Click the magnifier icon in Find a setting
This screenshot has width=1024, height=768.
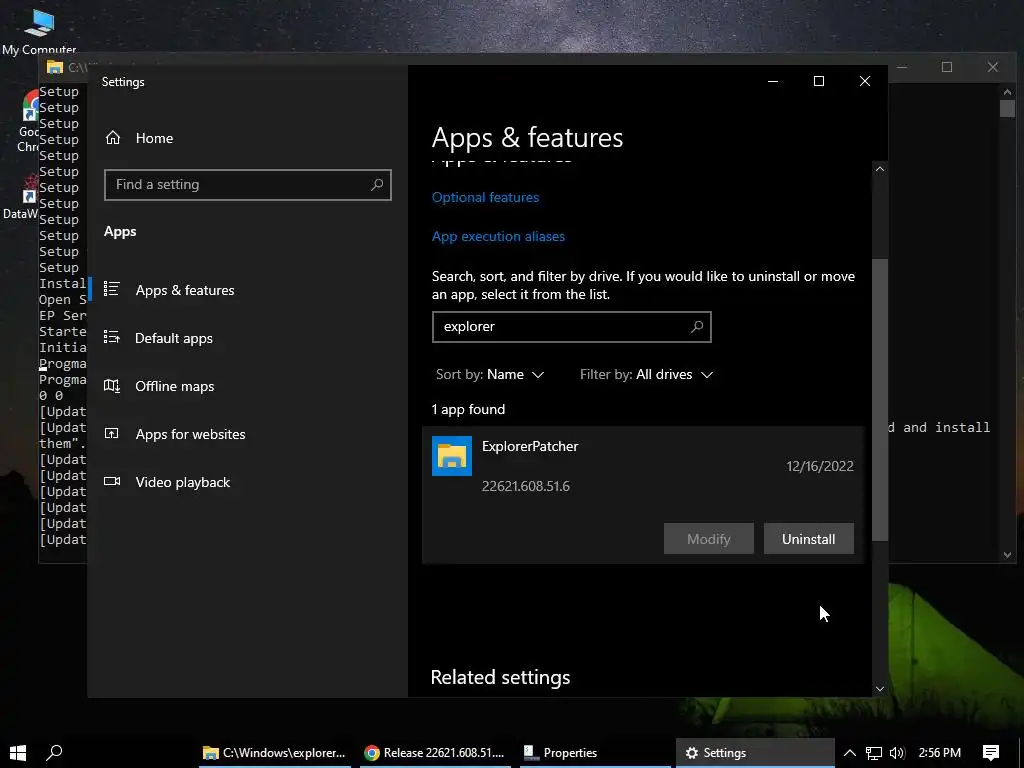[377, 185]
